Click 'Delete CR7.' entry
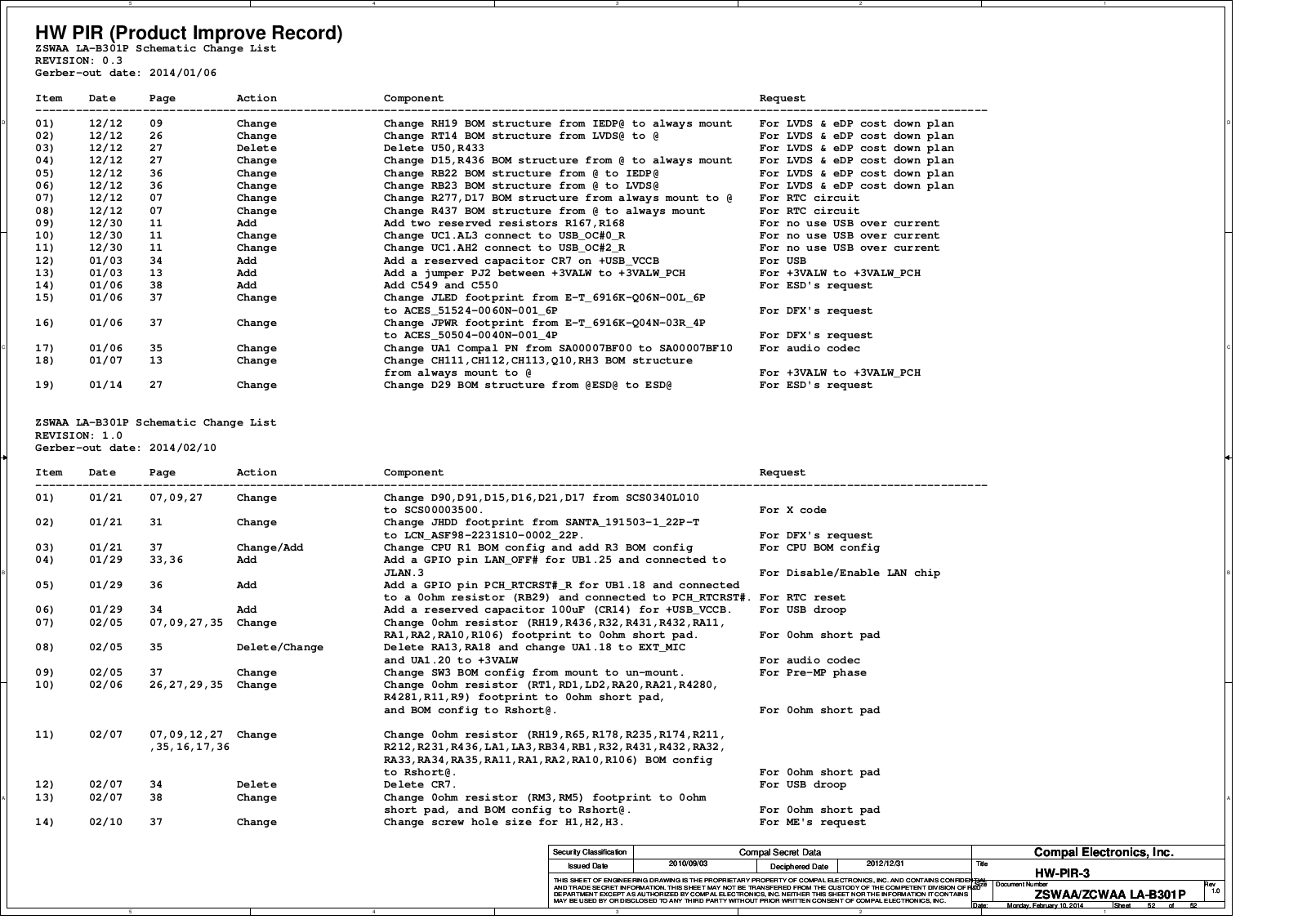 point(420,784)
